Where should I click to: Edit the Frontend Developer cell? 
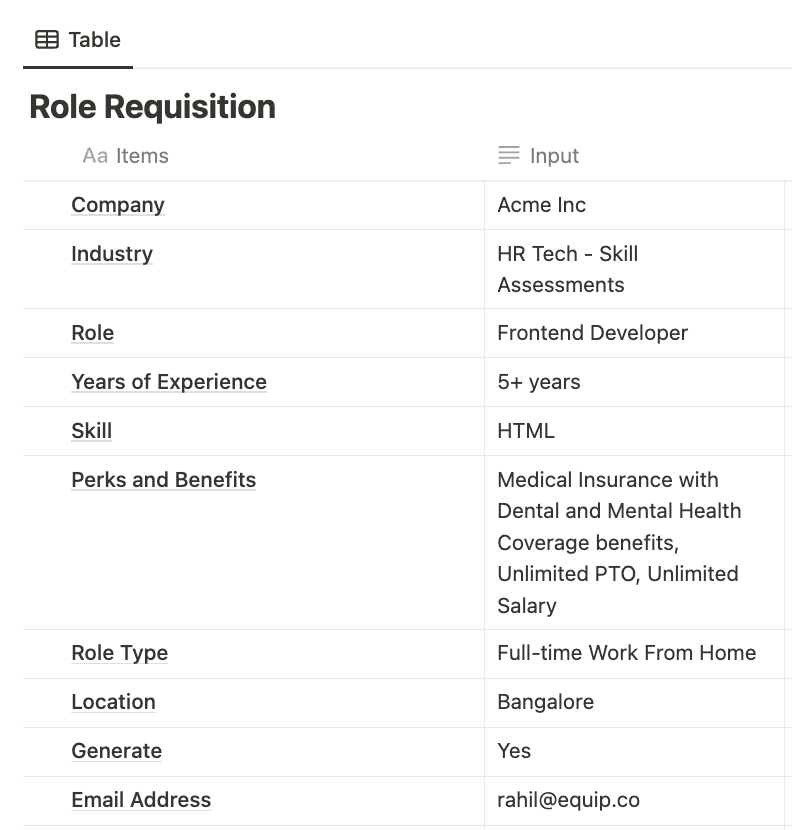[x=593, y=333]
